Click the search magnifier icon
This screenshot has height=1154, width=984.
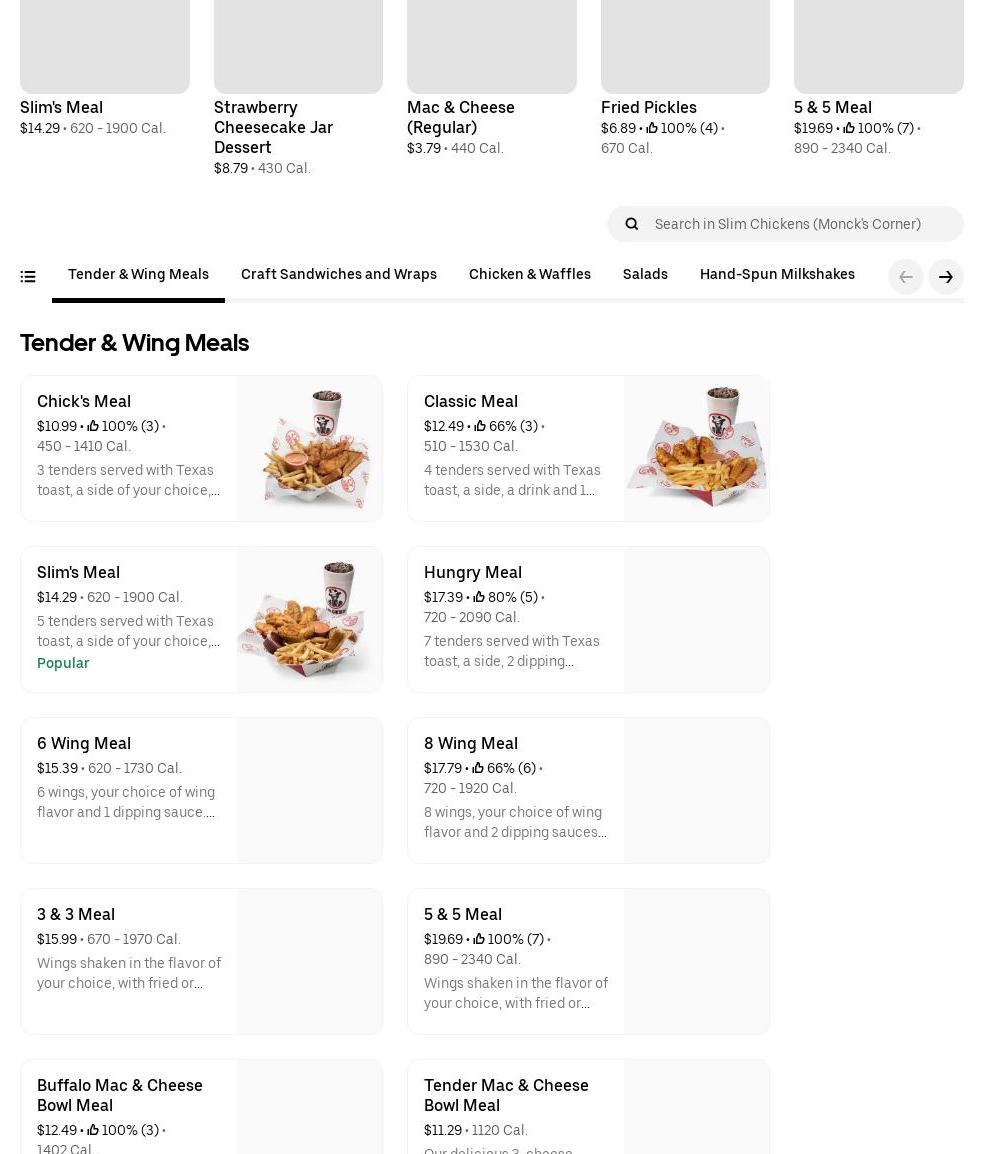631,224
